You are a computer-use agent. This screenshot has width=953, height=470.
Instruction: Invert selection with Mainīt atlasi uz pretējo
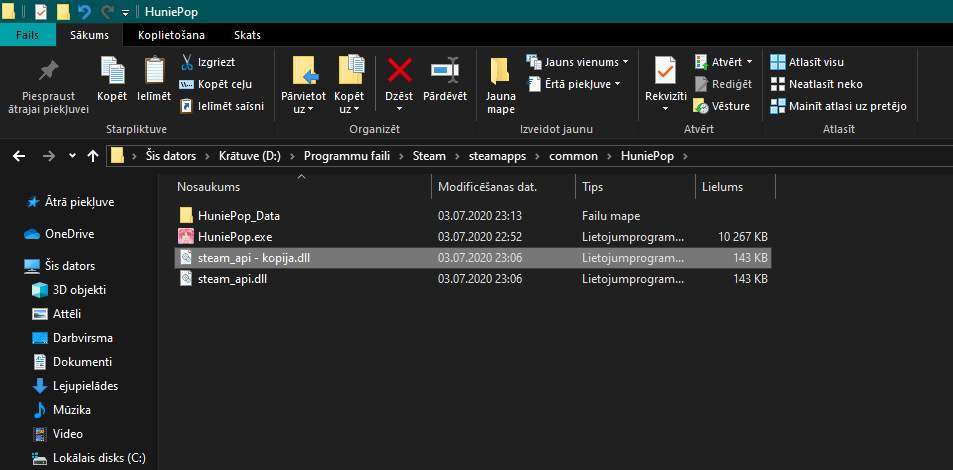[839, 106]
